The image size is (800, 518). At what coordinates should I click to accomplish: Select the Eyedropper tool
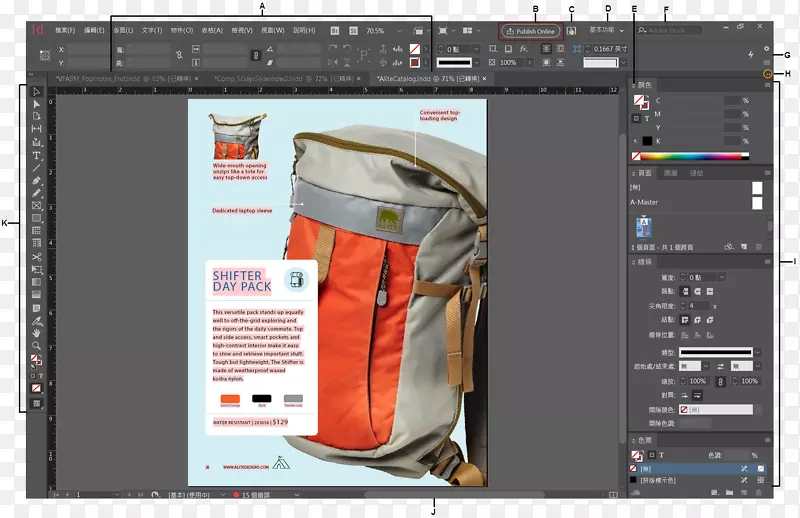tap(36, 321)
